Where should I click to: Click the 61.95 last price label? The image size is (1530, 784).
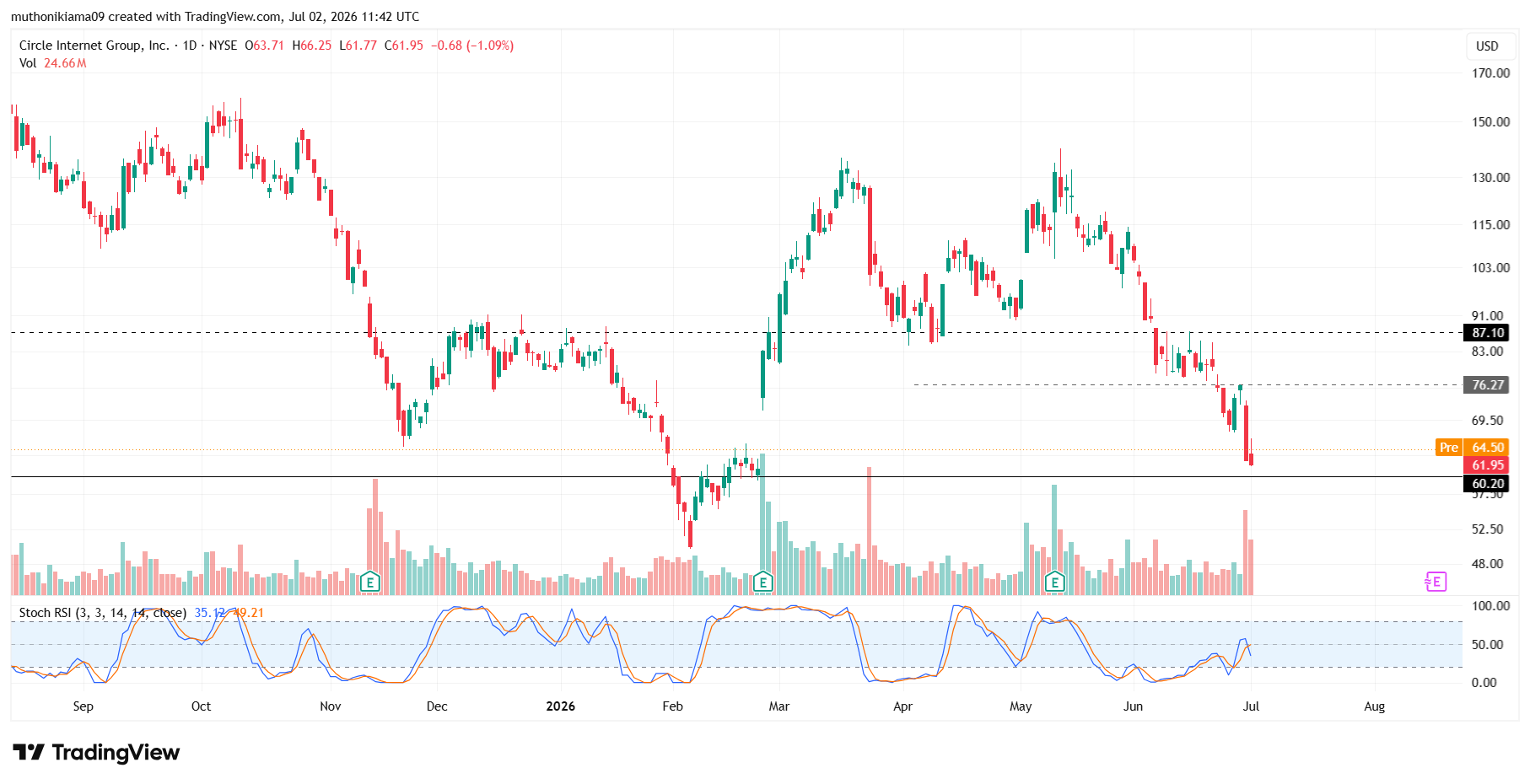point(1488,465)
